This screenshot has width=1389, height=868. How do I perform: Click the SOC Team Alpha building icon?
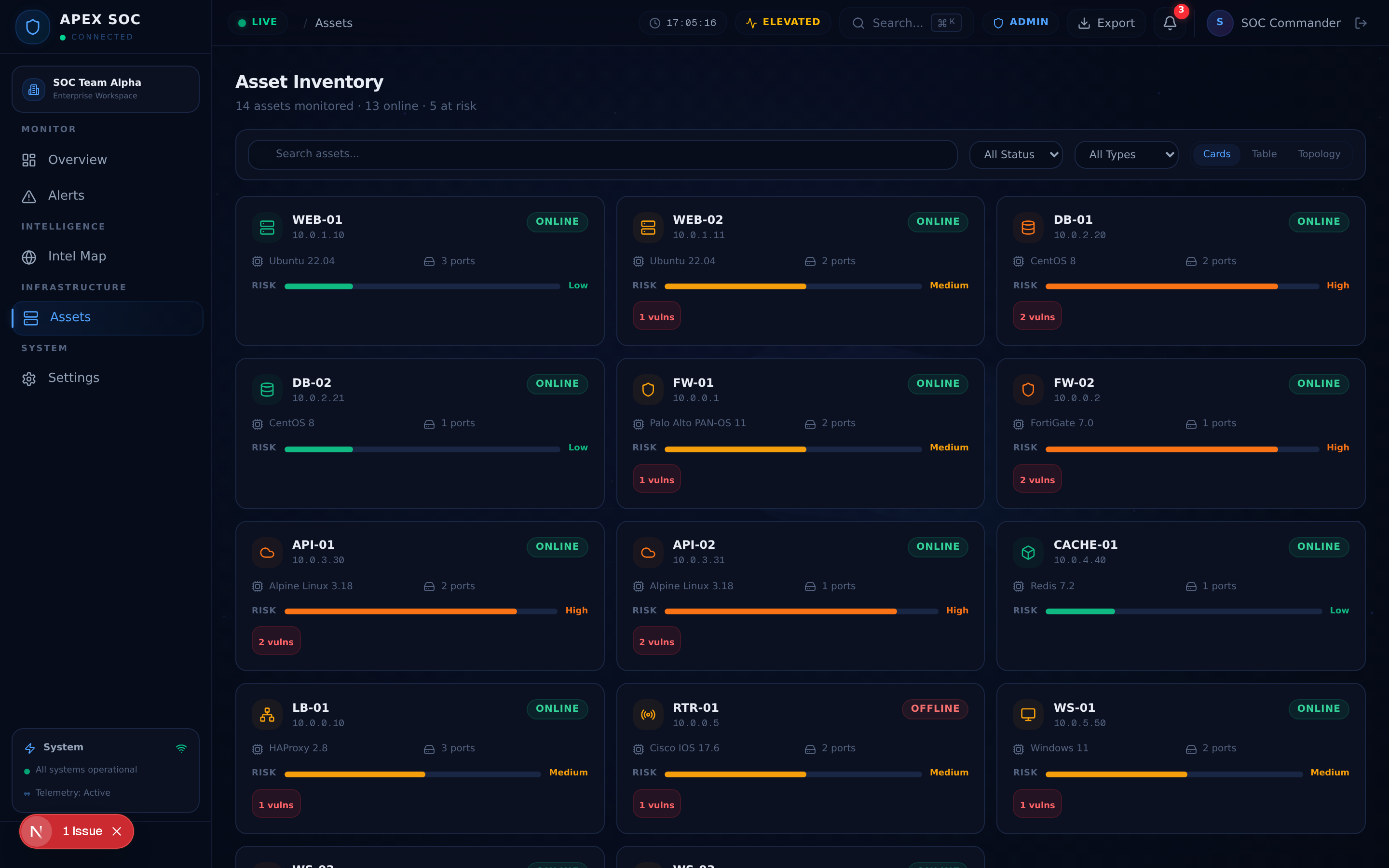34,90
